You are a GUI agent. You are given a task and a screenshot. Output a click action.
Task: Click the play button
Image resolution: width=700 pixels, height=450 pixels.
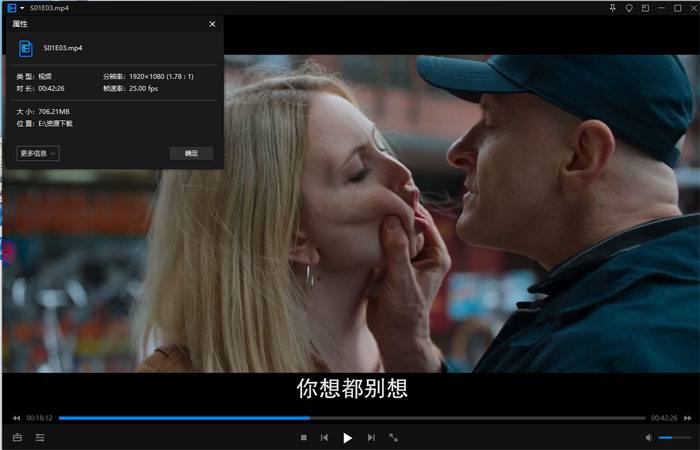click(x=347, y=438)
